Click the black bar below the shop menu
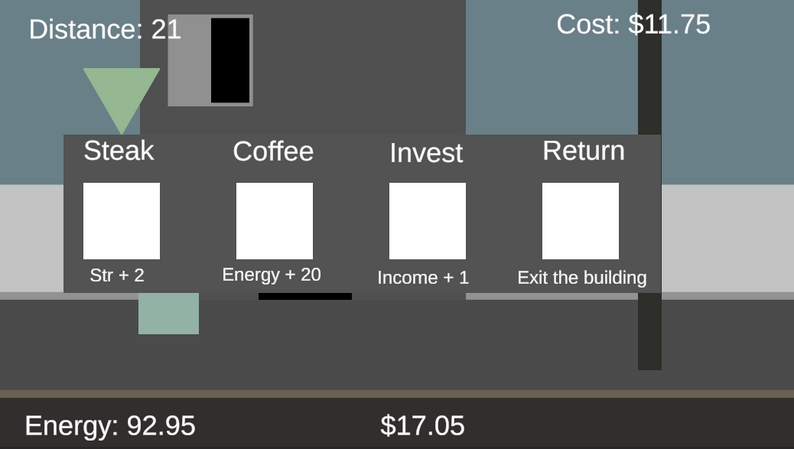The height and width of the screenshot is (449, 794). [x=305, y=296]
